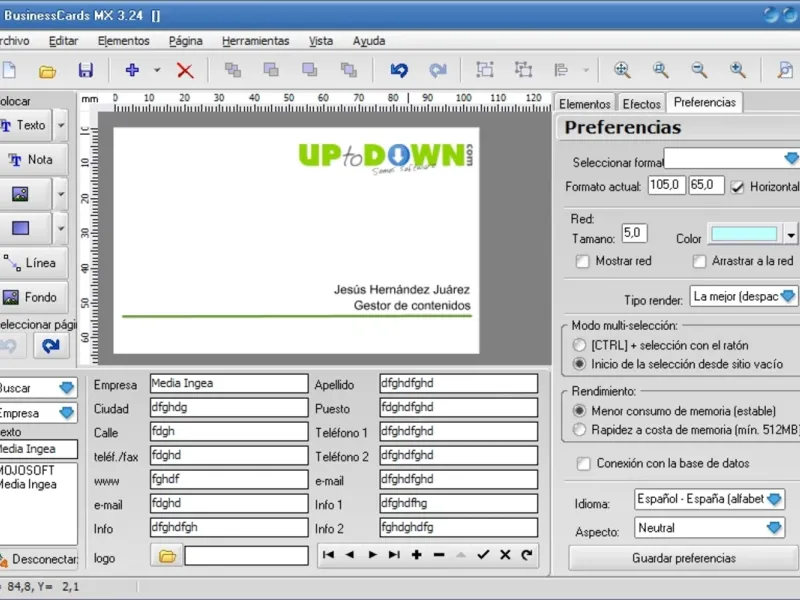This screenshot has width=800, height=600.
Task: Click the grid Tamano size field
Action: 634,233
